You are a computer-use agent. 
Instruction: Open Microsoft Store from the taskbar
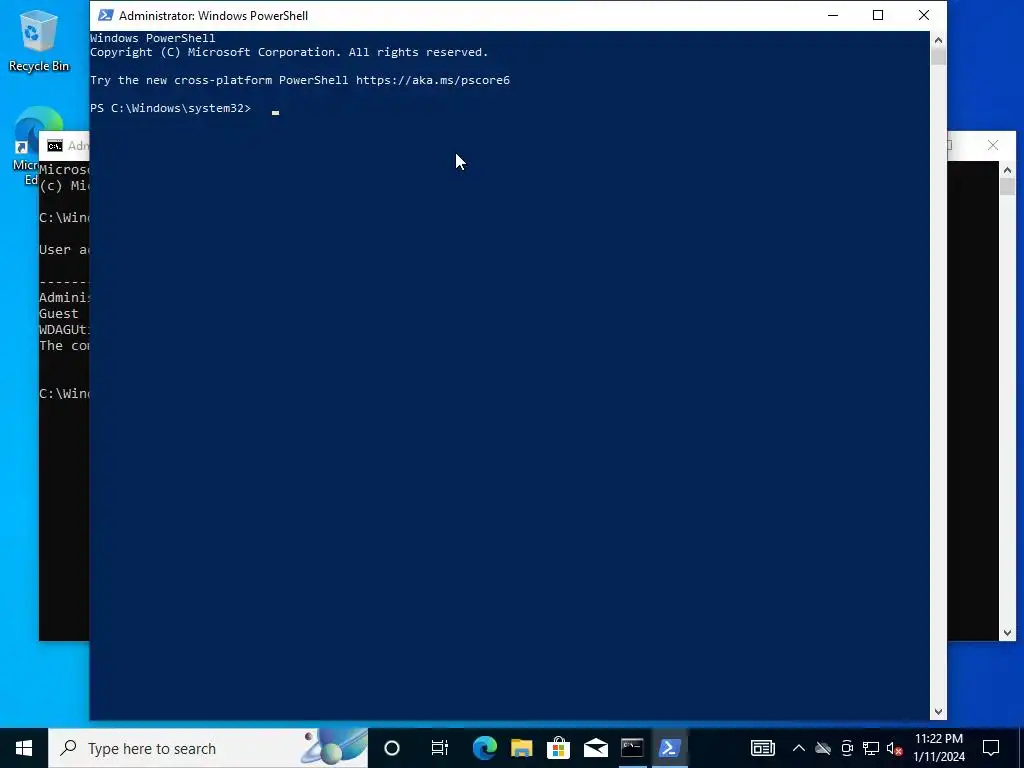[558, 748]
